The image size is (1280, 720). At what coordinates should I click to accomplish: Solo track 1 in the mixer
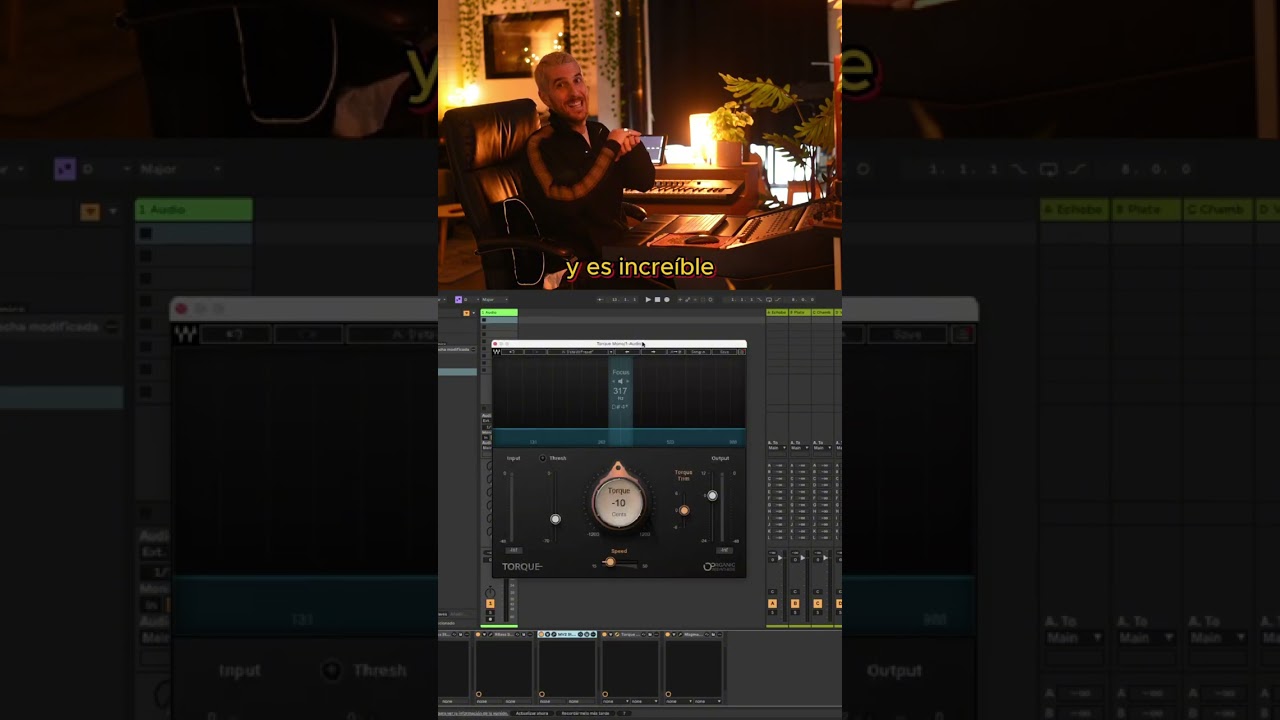coord(490,612)
